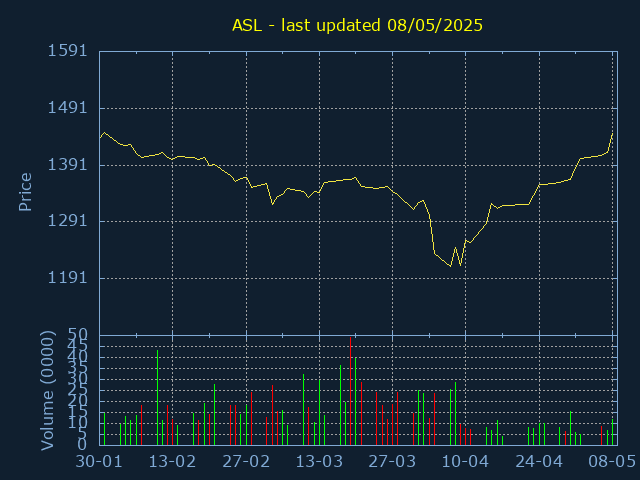This screenshot has width=640, height=480.
Task: Click the 1591 price axis label
Action: click(x=68, y=51)
